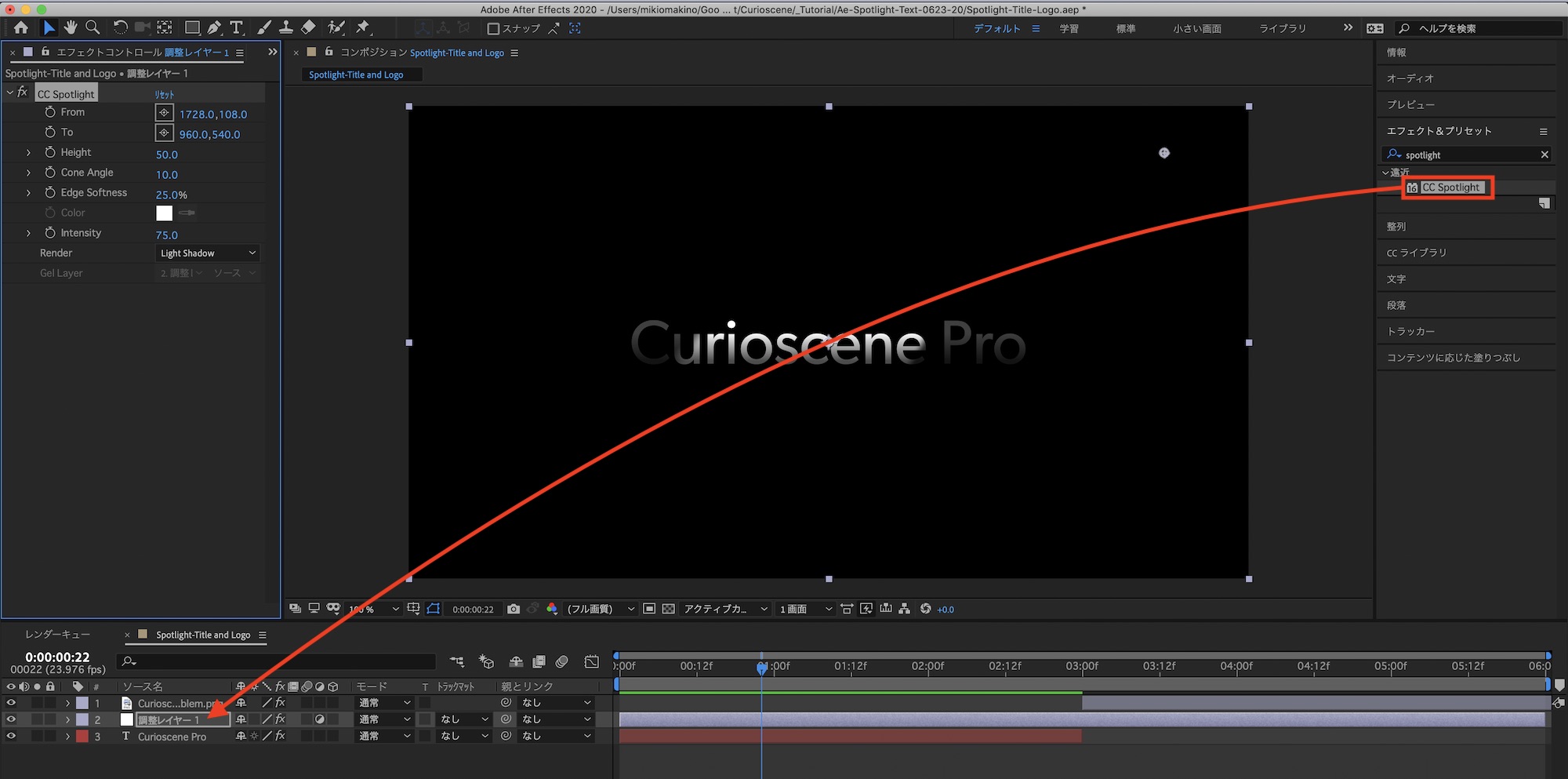Toggle visibility of the adjustment layer 2
The height and width of the screenshot is (779, 1568).
coord(11,719)
